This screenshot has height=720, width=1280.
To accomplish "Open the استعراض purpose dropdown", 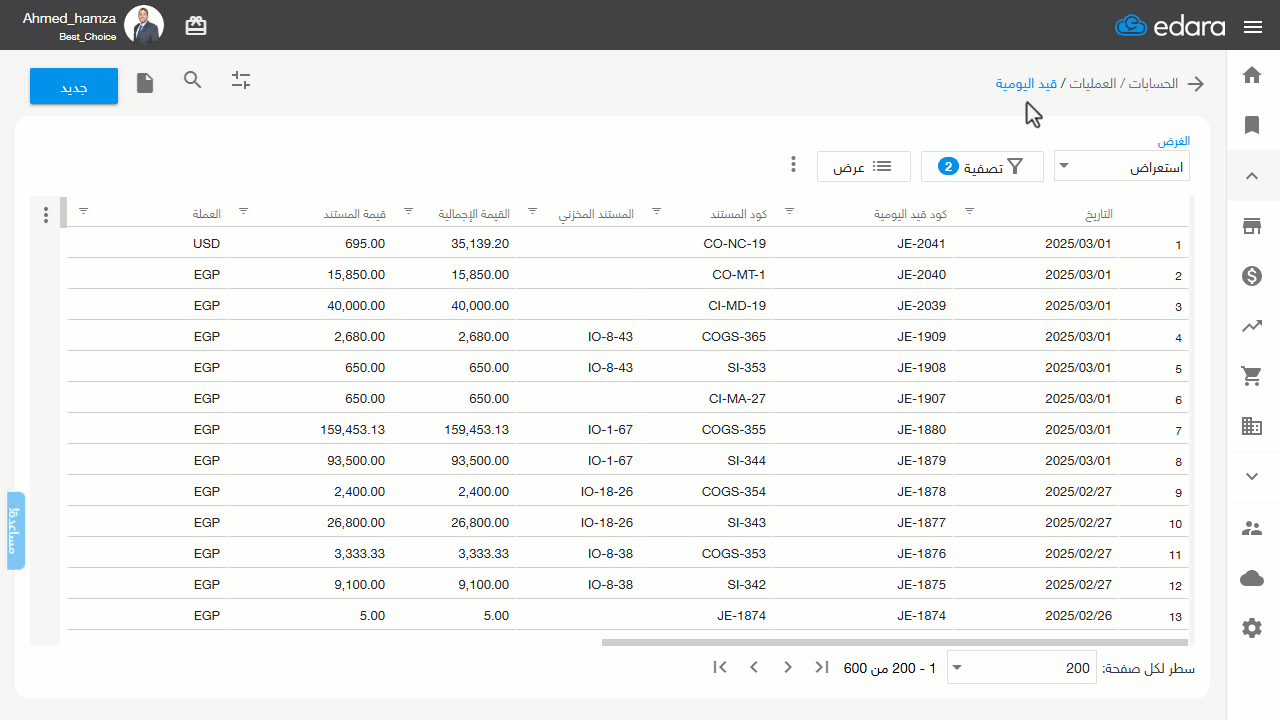I will [x=1122, y=167].
